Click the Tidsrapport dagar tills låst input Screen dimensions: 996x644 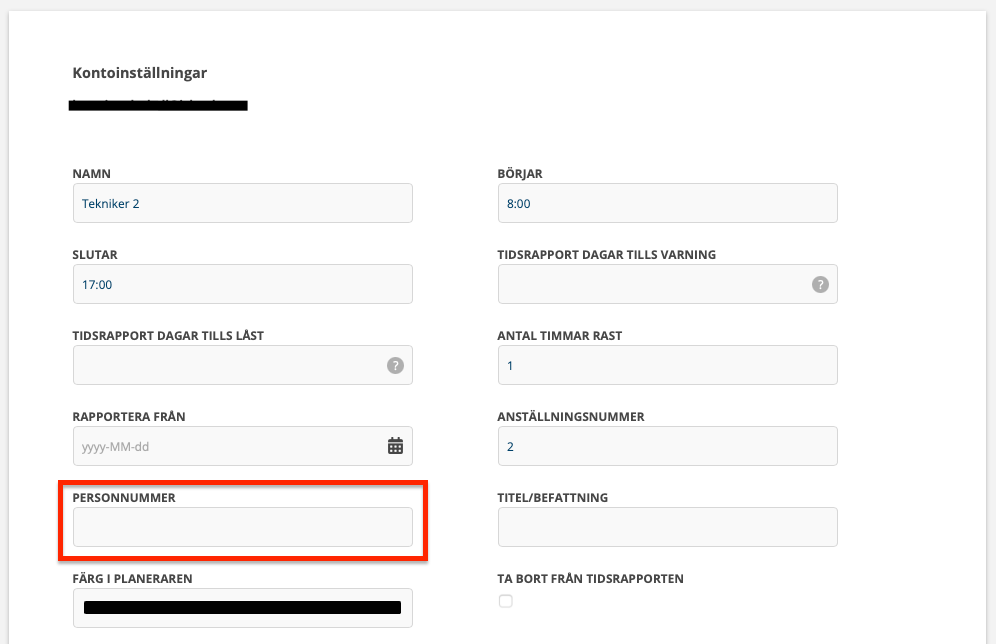click(x=225, y=365)
